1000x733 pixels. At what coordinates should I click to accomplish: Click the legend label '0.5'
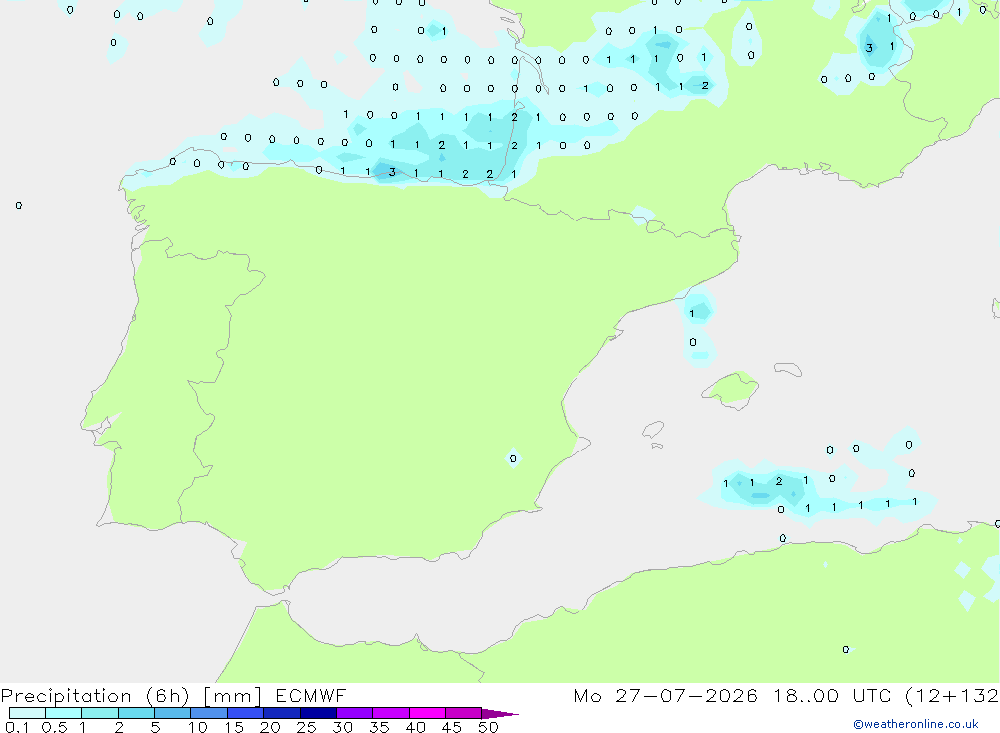[54, 727]
